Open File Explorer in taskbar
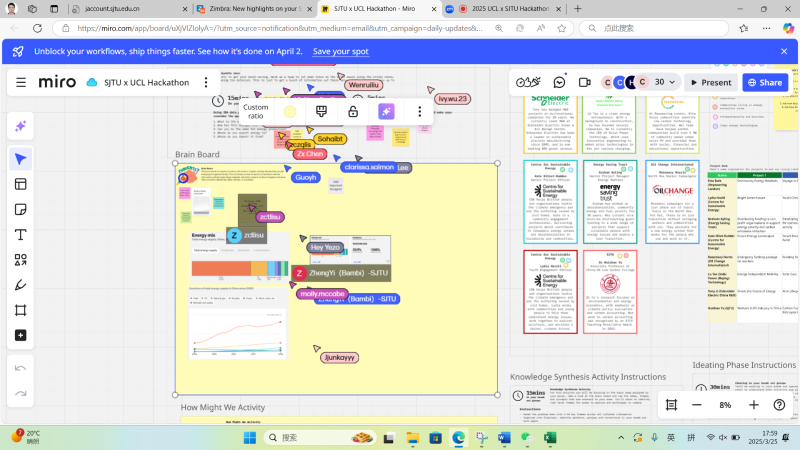 pos(412,438)
